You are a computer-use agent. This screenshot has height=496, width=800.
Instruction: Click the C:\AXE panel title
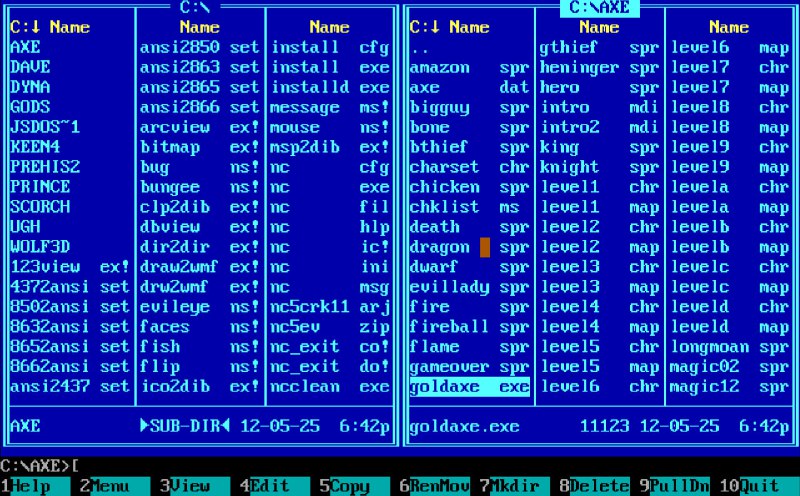pyautogui.click(x=599, y=8)
